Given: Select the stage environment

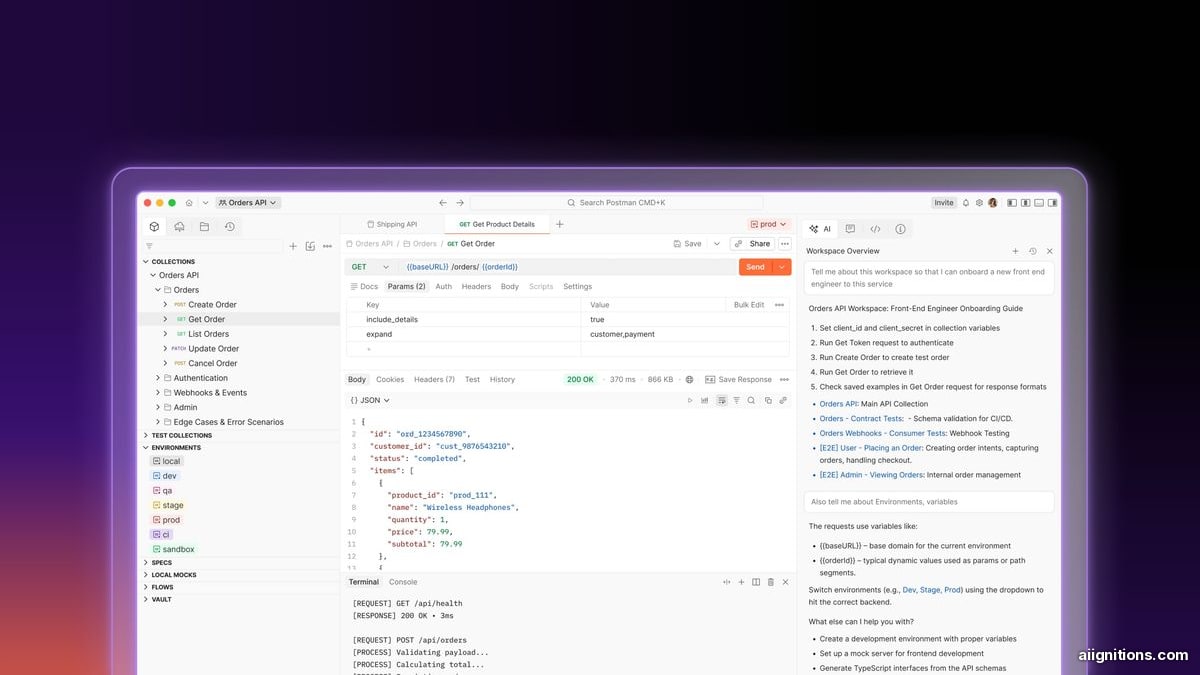Looking at the screenshot, I should click(167, 505).
